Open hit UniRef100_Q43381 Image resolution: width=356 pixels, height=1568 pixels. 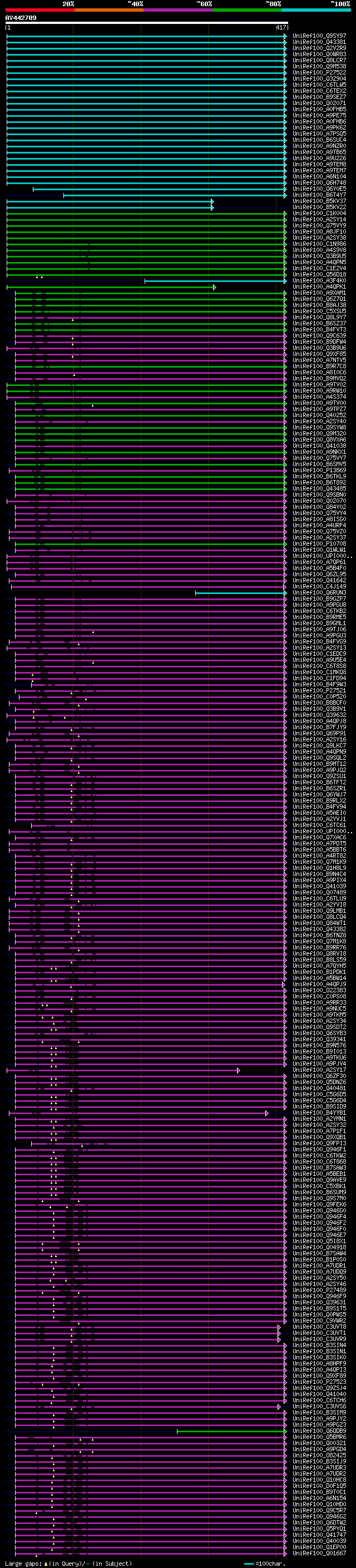tap(319, 42)
